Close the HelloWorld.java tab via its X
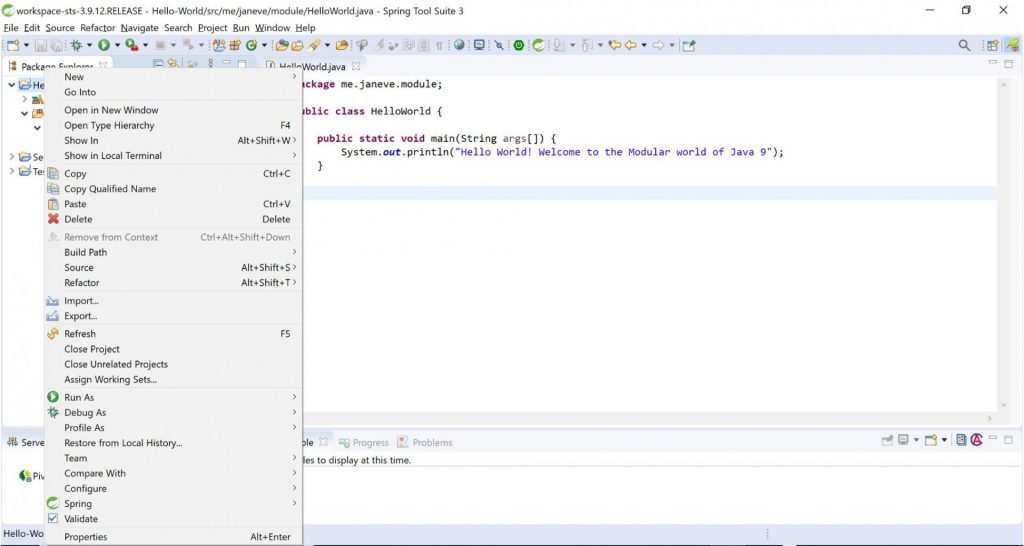The width and height of the screenshot is (1024, 546). click(x=356, y=66)
